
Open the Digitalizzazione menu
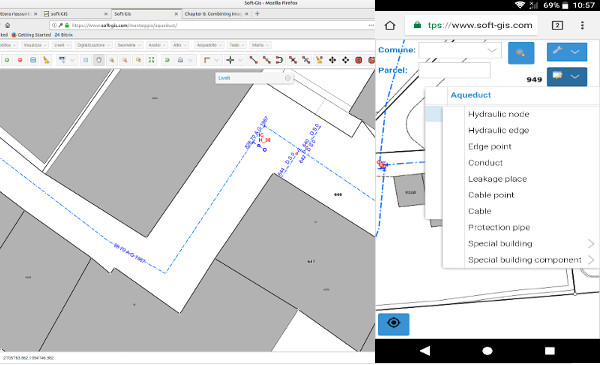click(93, 45)
